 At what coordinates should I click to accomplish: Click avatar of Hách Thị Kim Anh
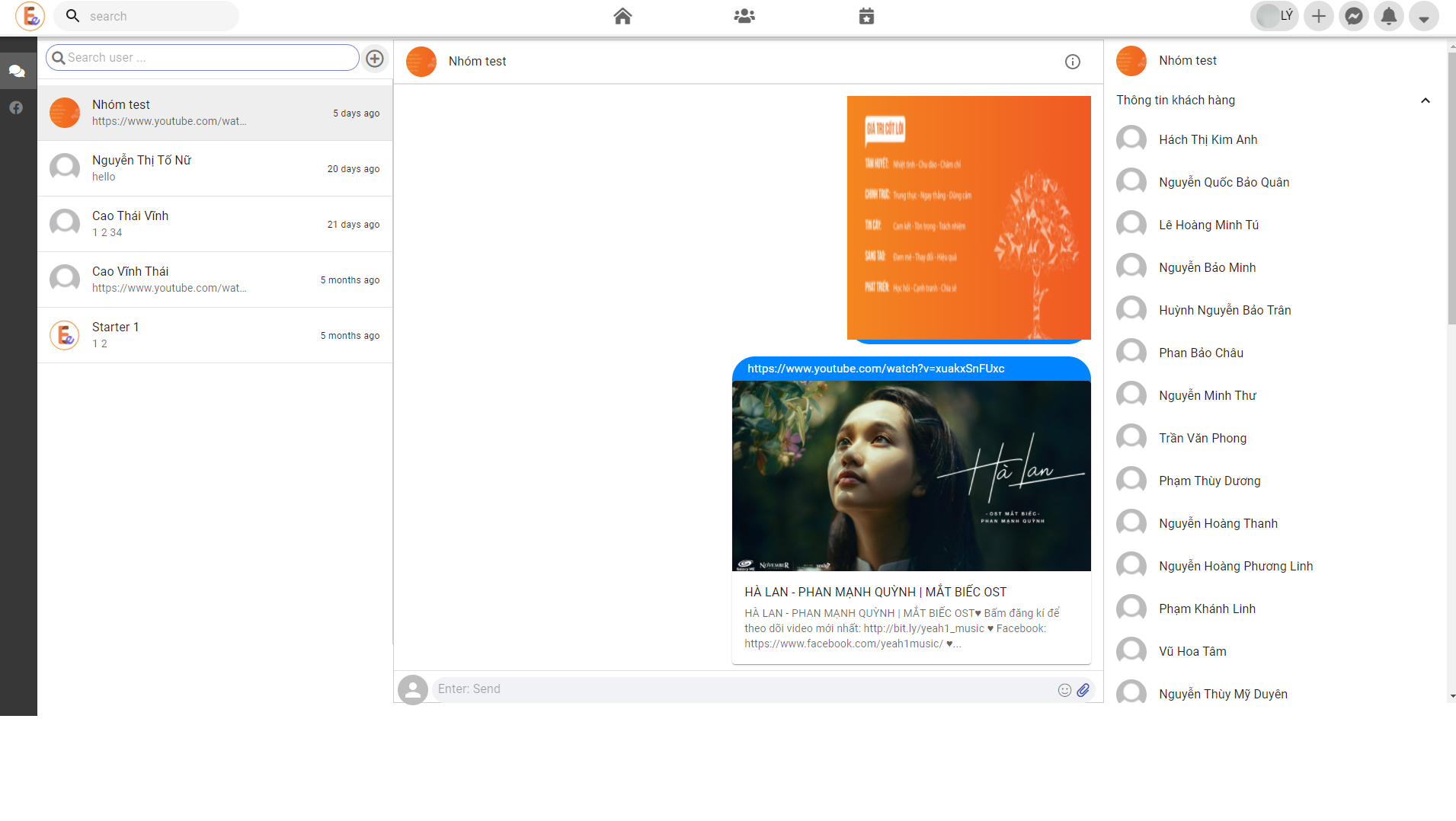1131,139
